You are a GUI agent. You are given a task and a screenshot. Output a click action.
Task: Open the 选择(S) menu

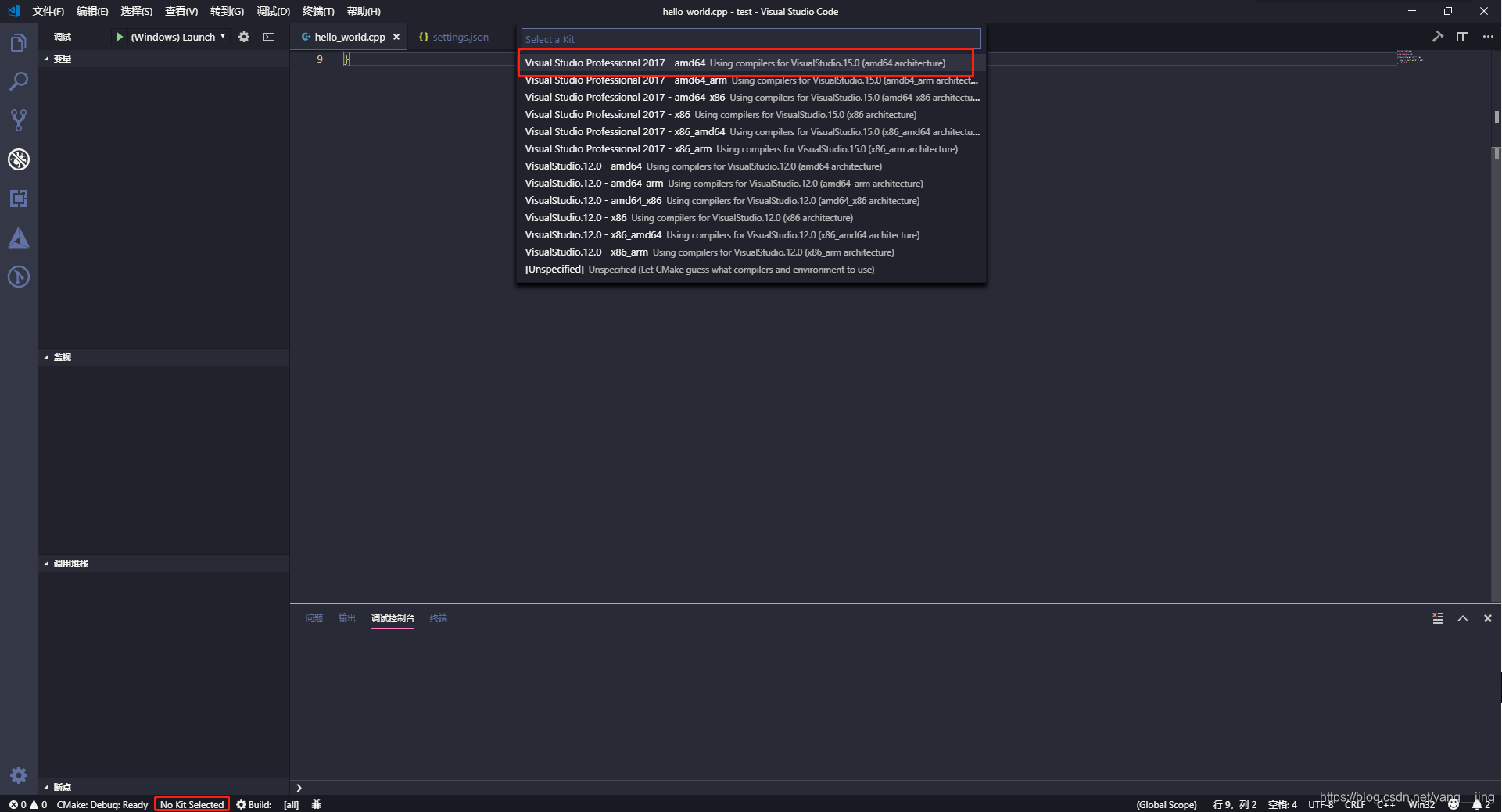click(x=136, y=11)
